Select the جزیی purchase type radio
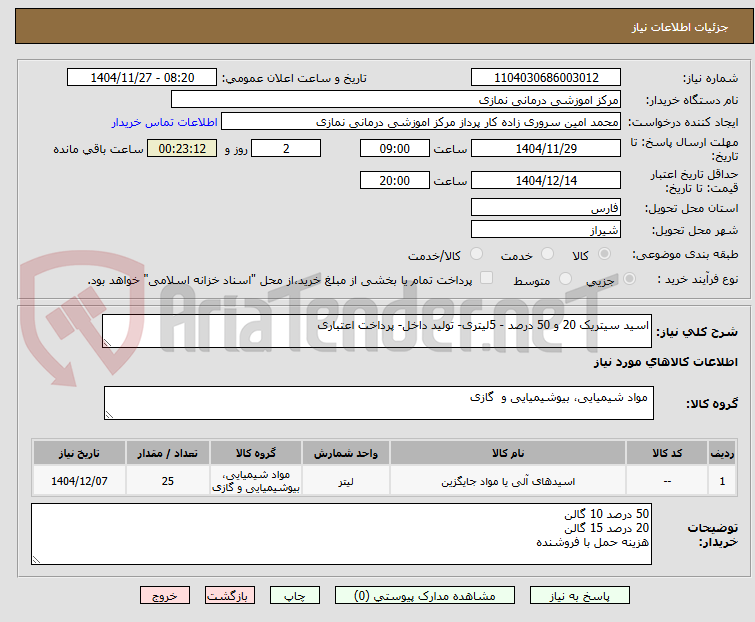Screen dimensions: 755x622 629,279
